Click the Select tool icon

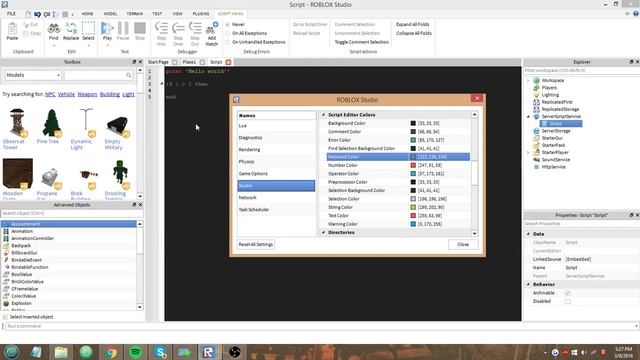click(88, 29)
